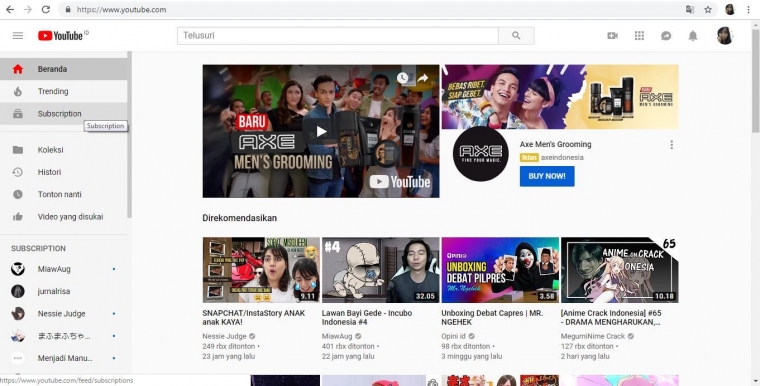Open jurnalrisa subscription channel
This screenshot has width=760, height=386.
pyautogui.click(x=63, y=291)
